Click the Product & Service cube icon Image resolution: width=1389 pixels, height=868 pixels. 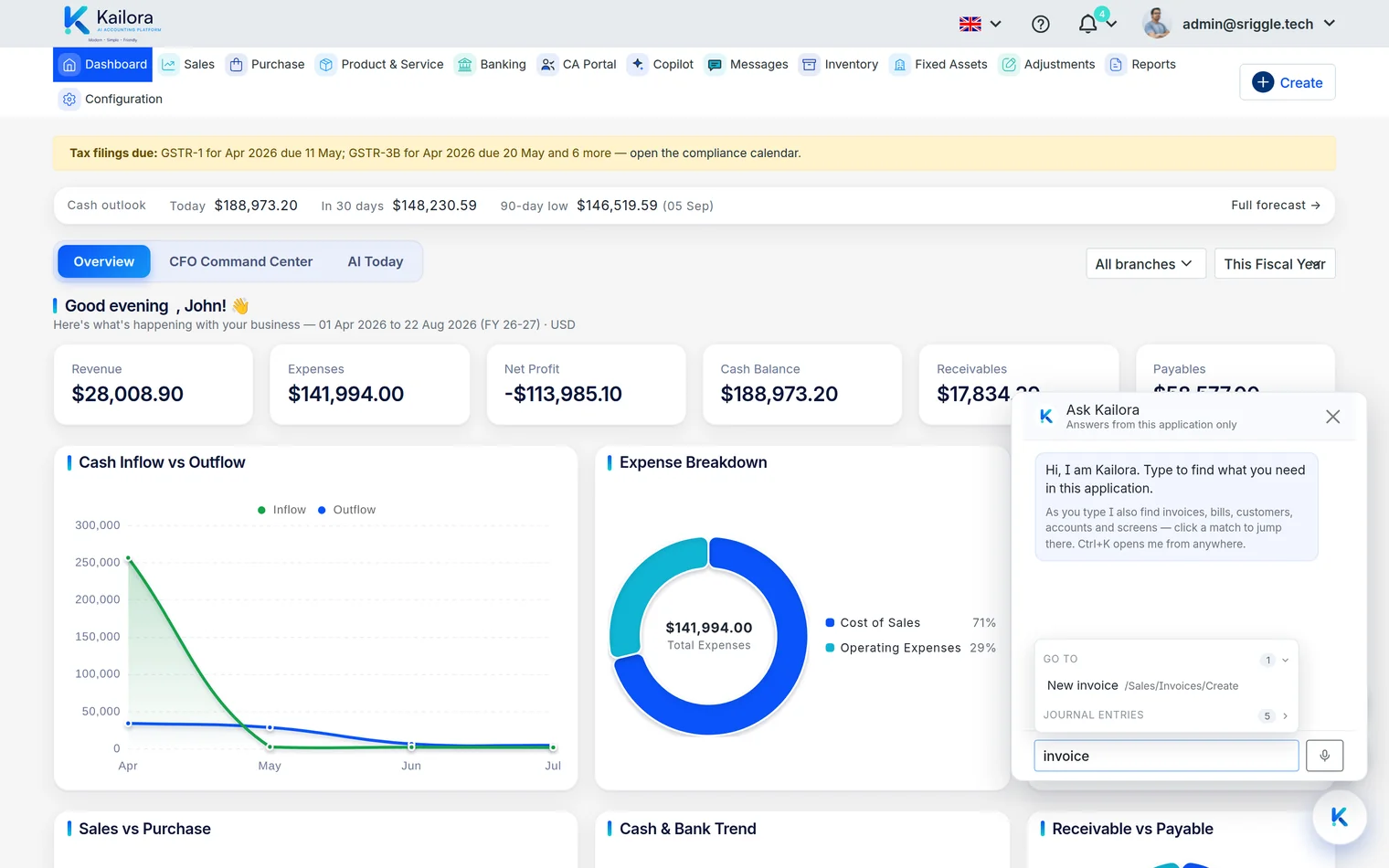(x=325, y=64)
